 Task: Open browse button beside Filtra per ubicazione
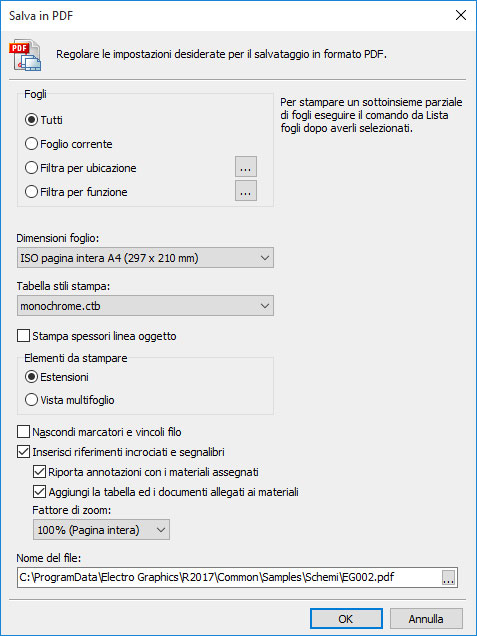coord(246,167)
